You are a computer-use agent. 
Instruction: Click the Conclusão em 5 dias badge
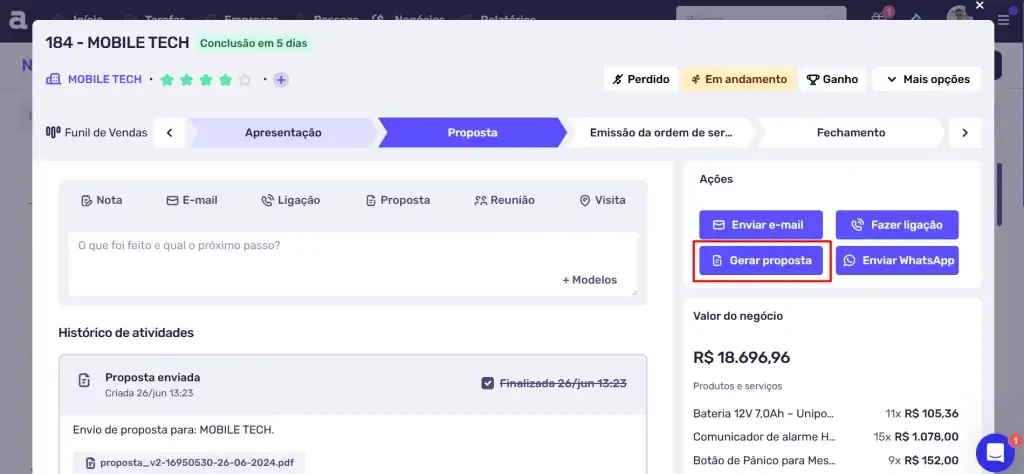pyautogui.click(x=253, y=44)
